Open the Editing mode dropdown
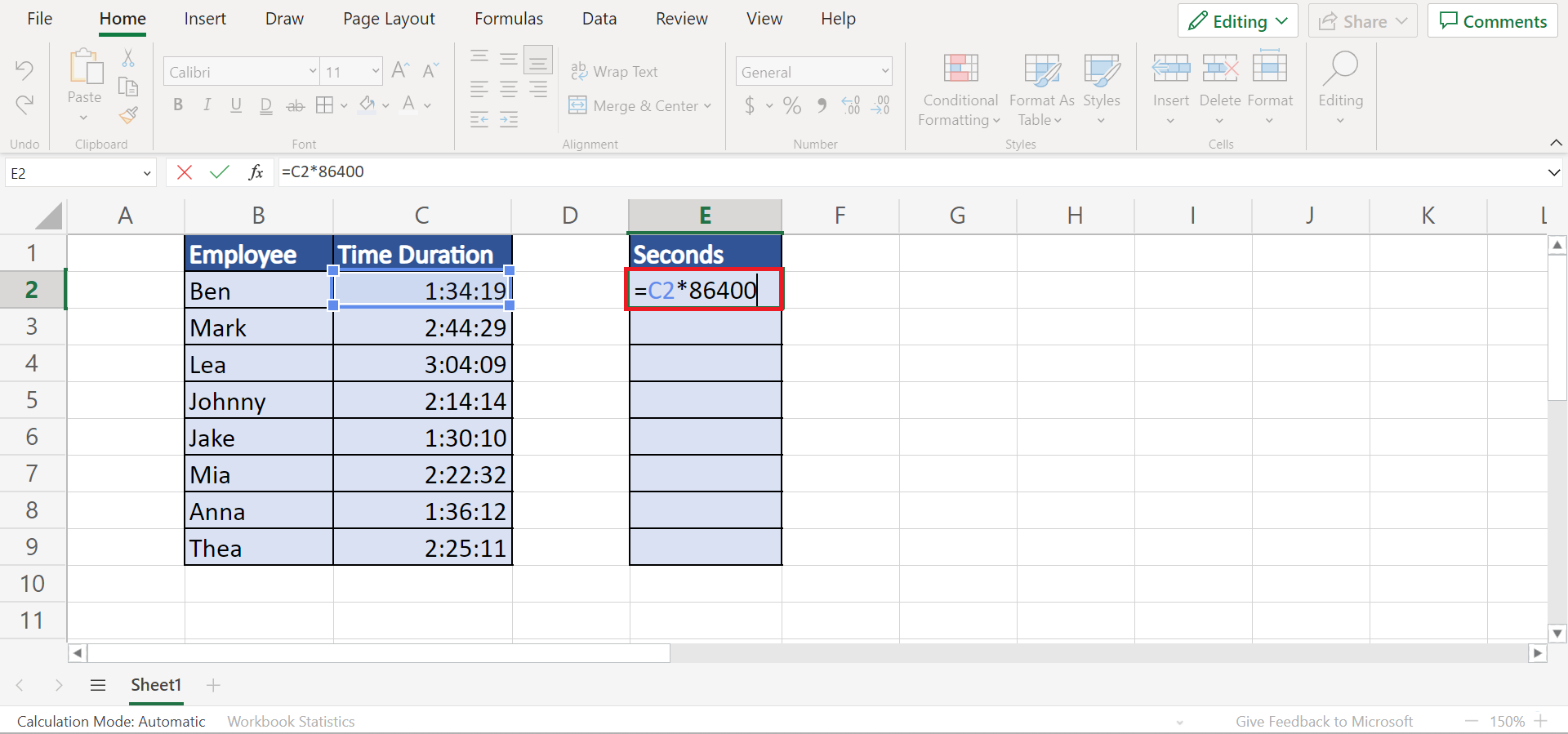The image size is (1568, 734). [1237, 21]
